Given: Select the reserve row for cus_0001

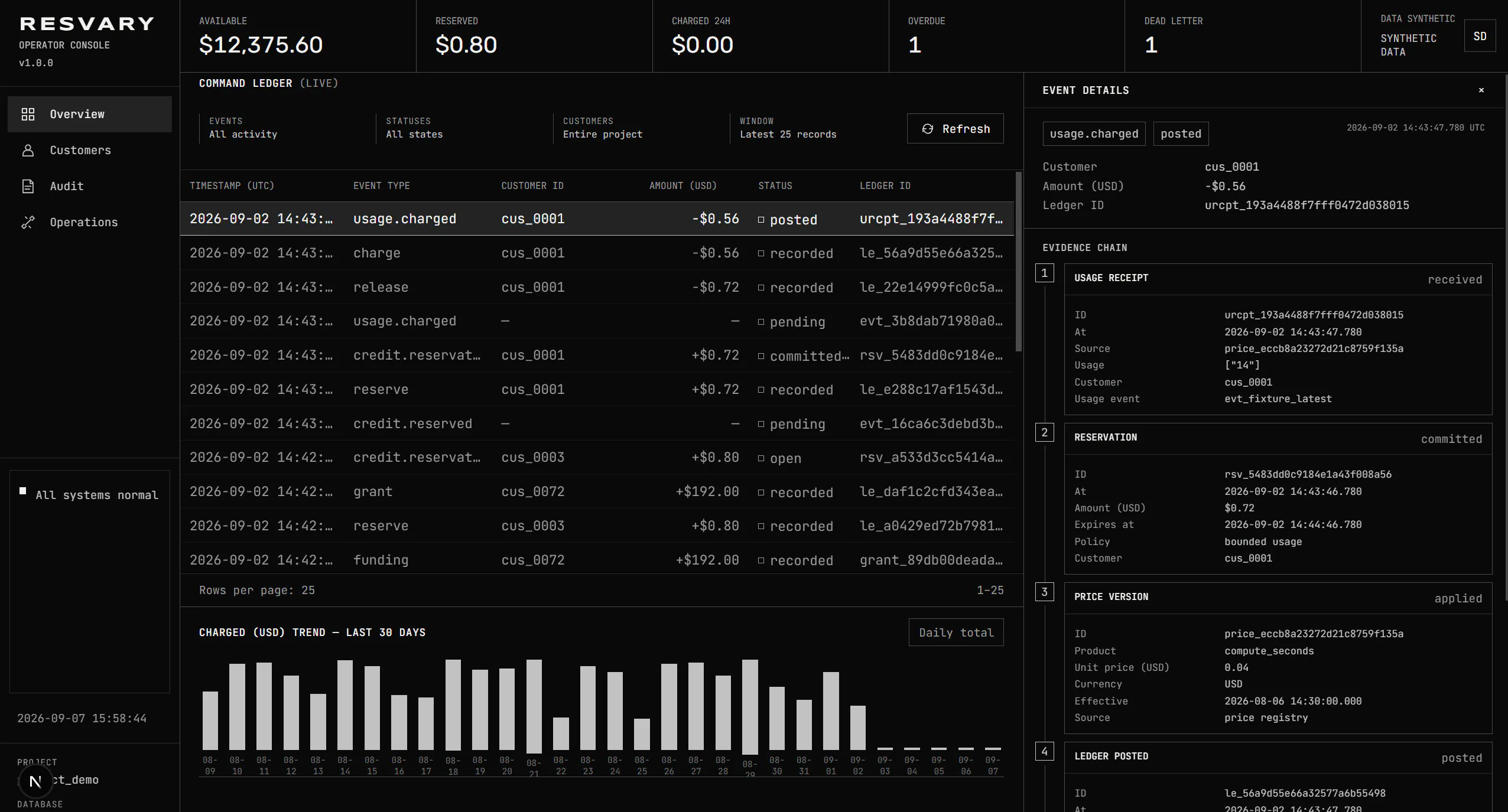Looking at the screenshot, I should [x=597, y=390].
